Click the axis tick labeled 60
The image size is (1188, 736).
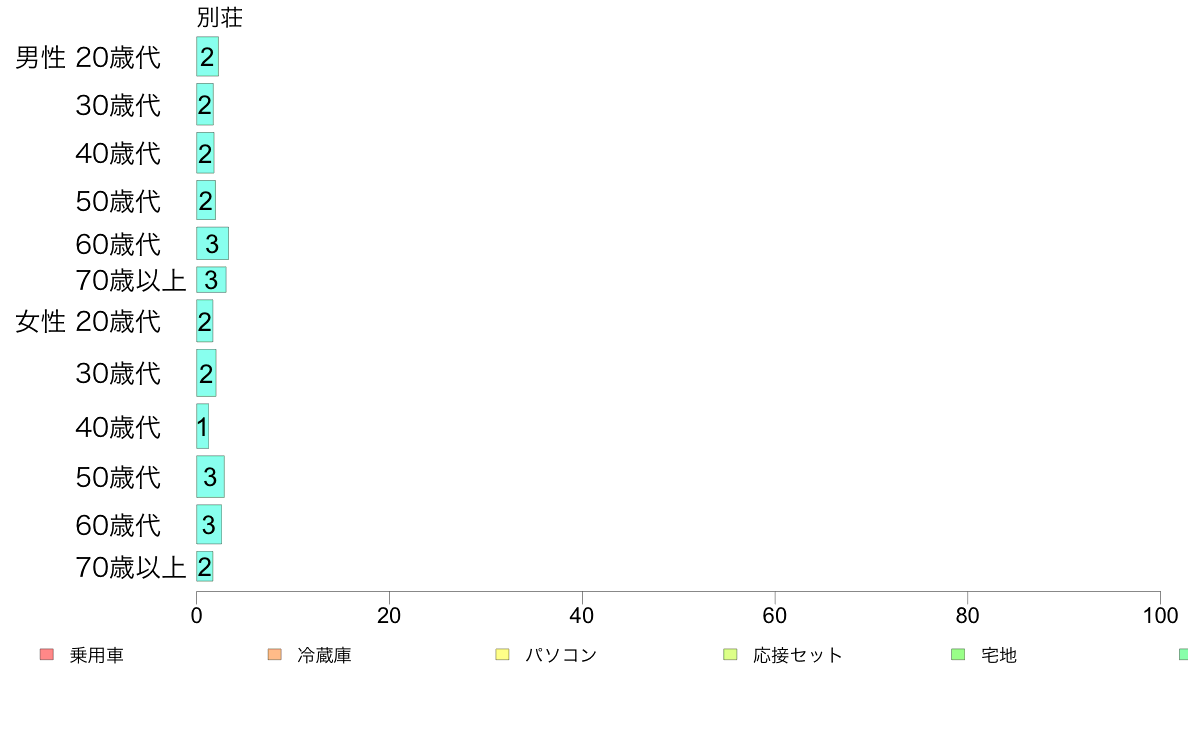pyautogui.click(x=774, y=615)
